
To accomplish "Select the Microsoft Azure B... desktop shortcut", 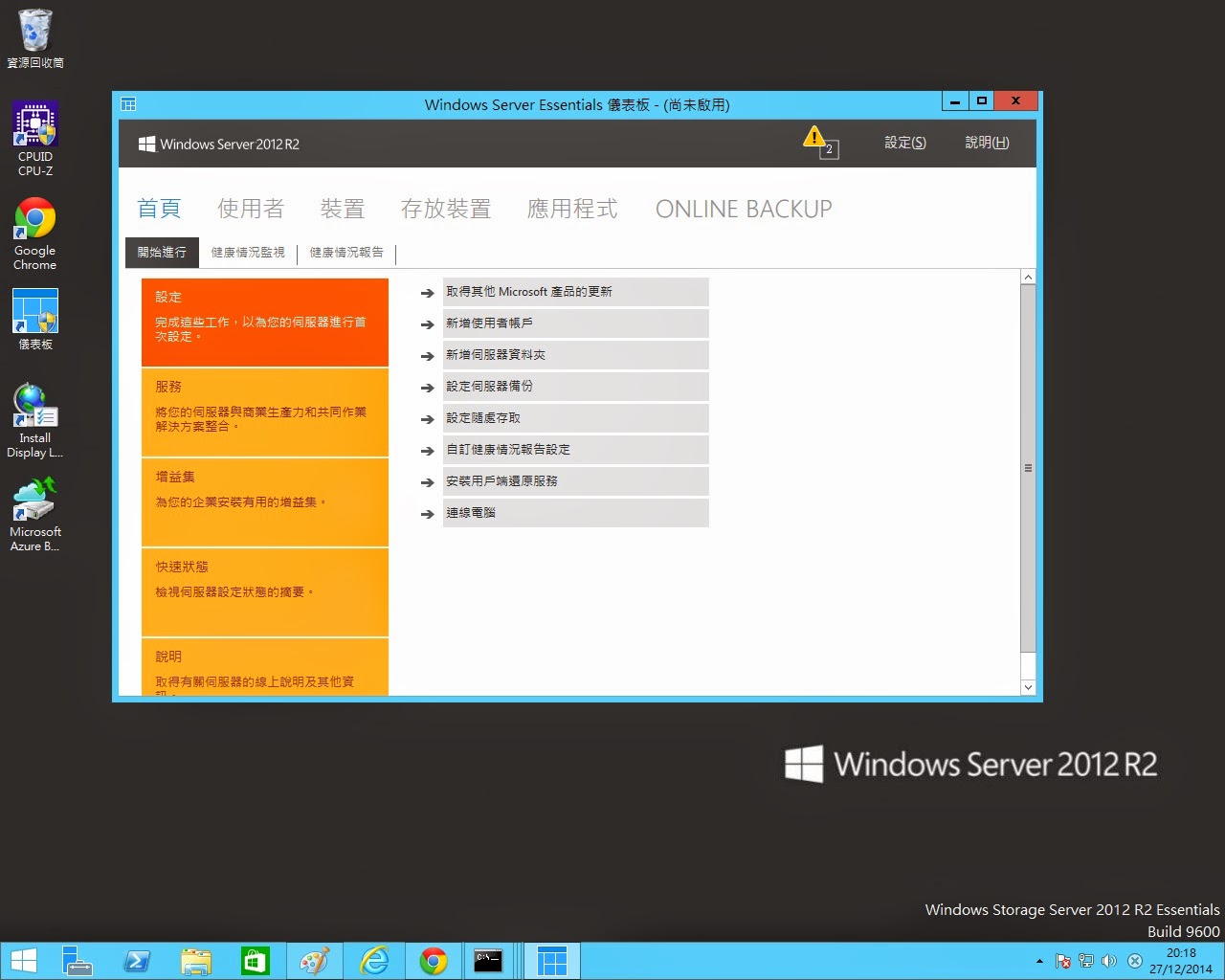I will click(x=35, y=515).
